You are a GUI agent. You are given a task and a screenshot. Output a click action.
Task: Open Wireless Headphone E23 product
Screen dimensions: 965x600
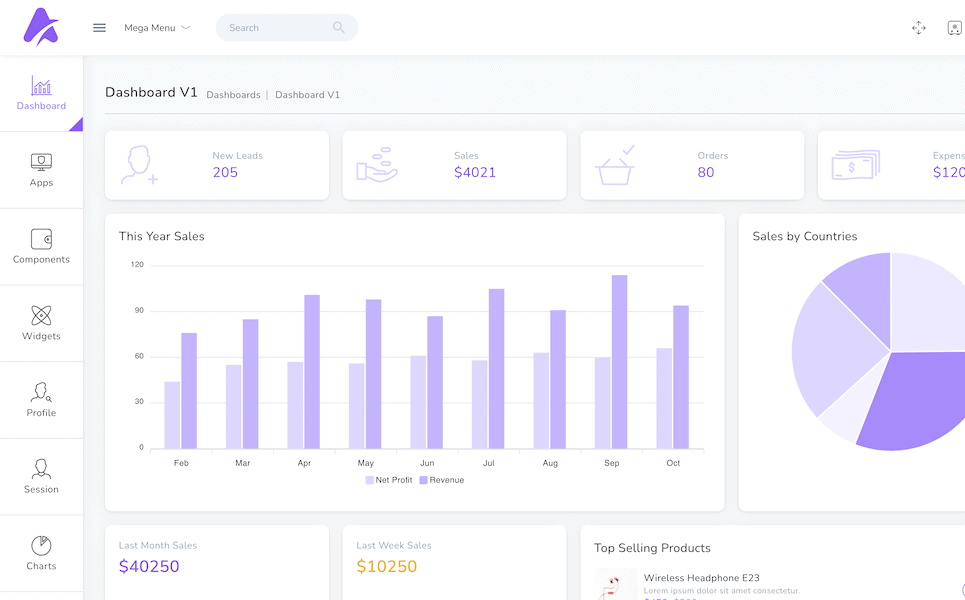point(701,578)
